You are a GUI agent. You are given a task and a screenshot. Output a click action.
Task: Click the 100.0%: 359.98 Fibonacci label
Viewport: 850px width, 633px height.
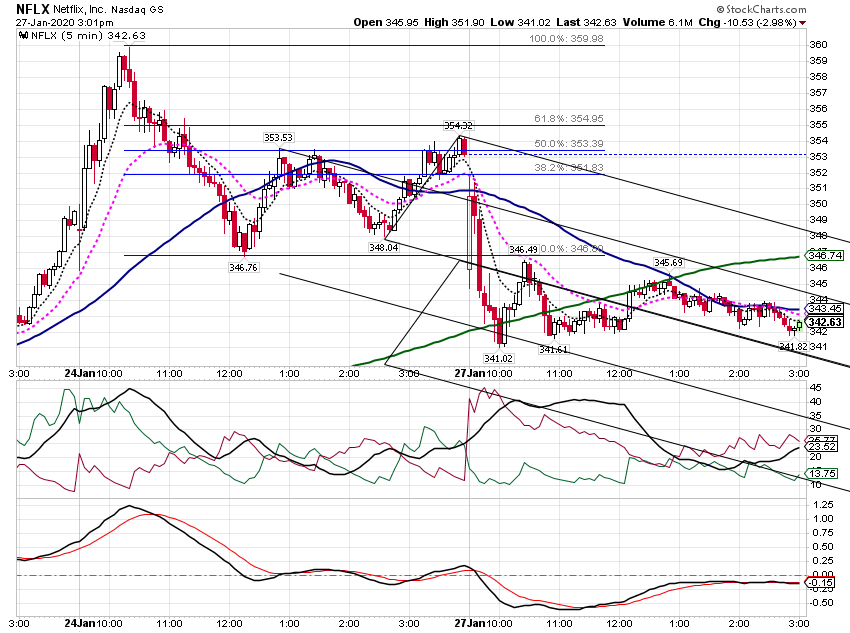coord(566,39)
